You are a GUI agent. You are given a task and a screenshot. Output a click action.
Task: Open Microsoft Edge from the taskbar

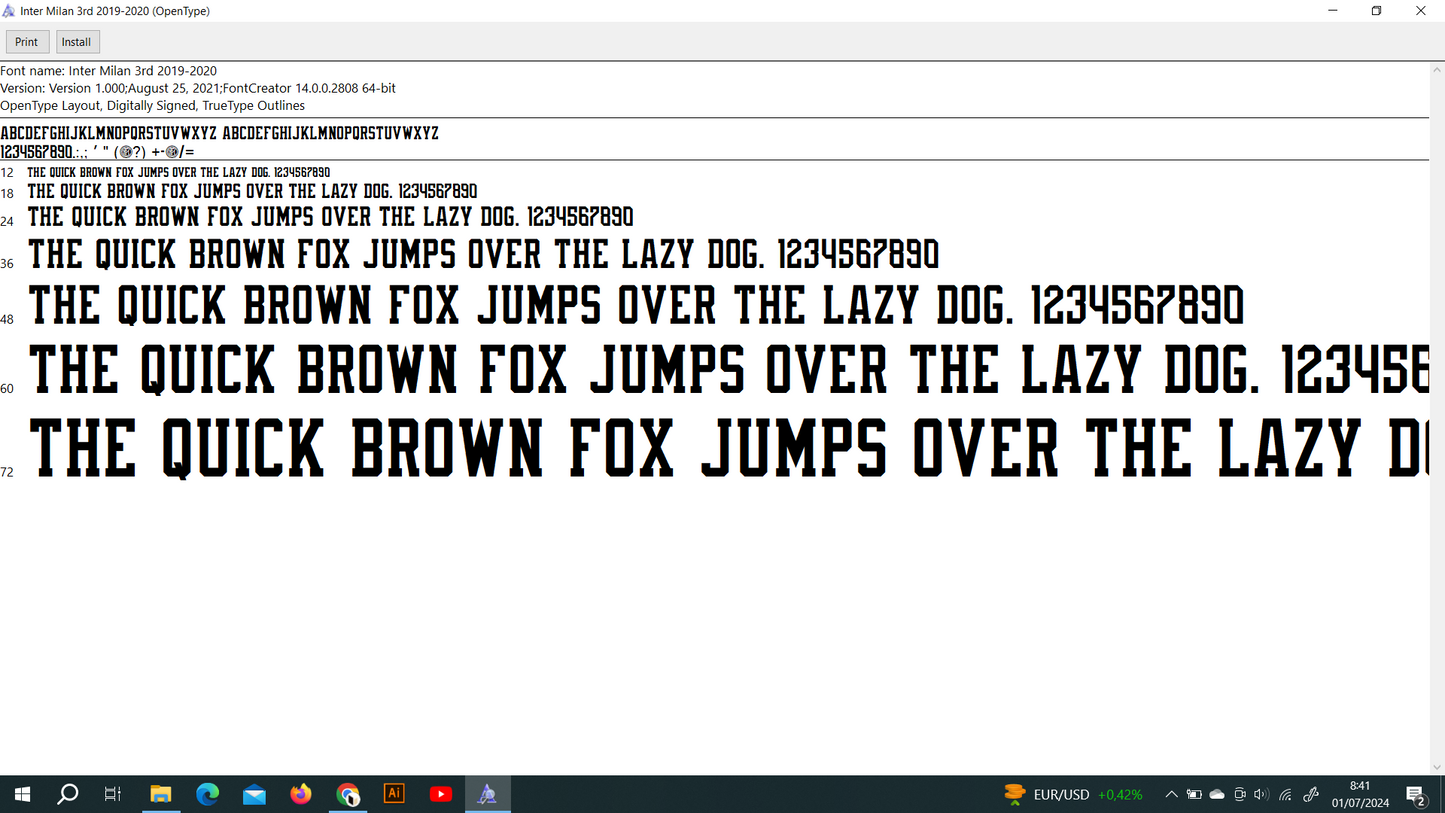click(x=207, y=795)
